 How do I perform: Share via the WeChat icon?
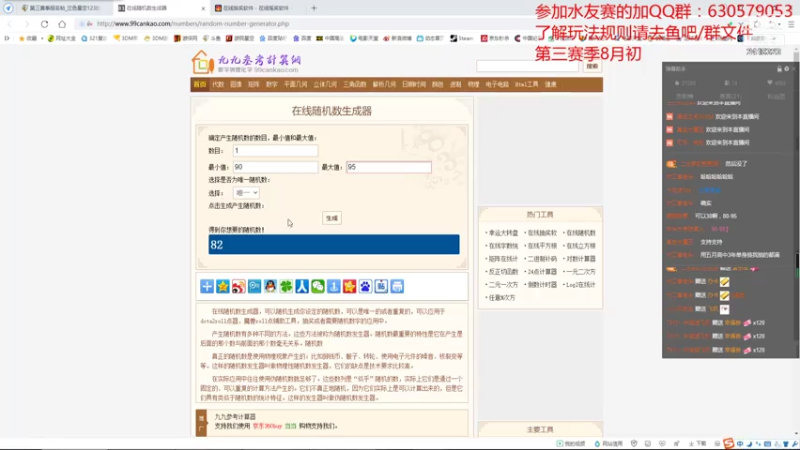(x=317, y=286)
